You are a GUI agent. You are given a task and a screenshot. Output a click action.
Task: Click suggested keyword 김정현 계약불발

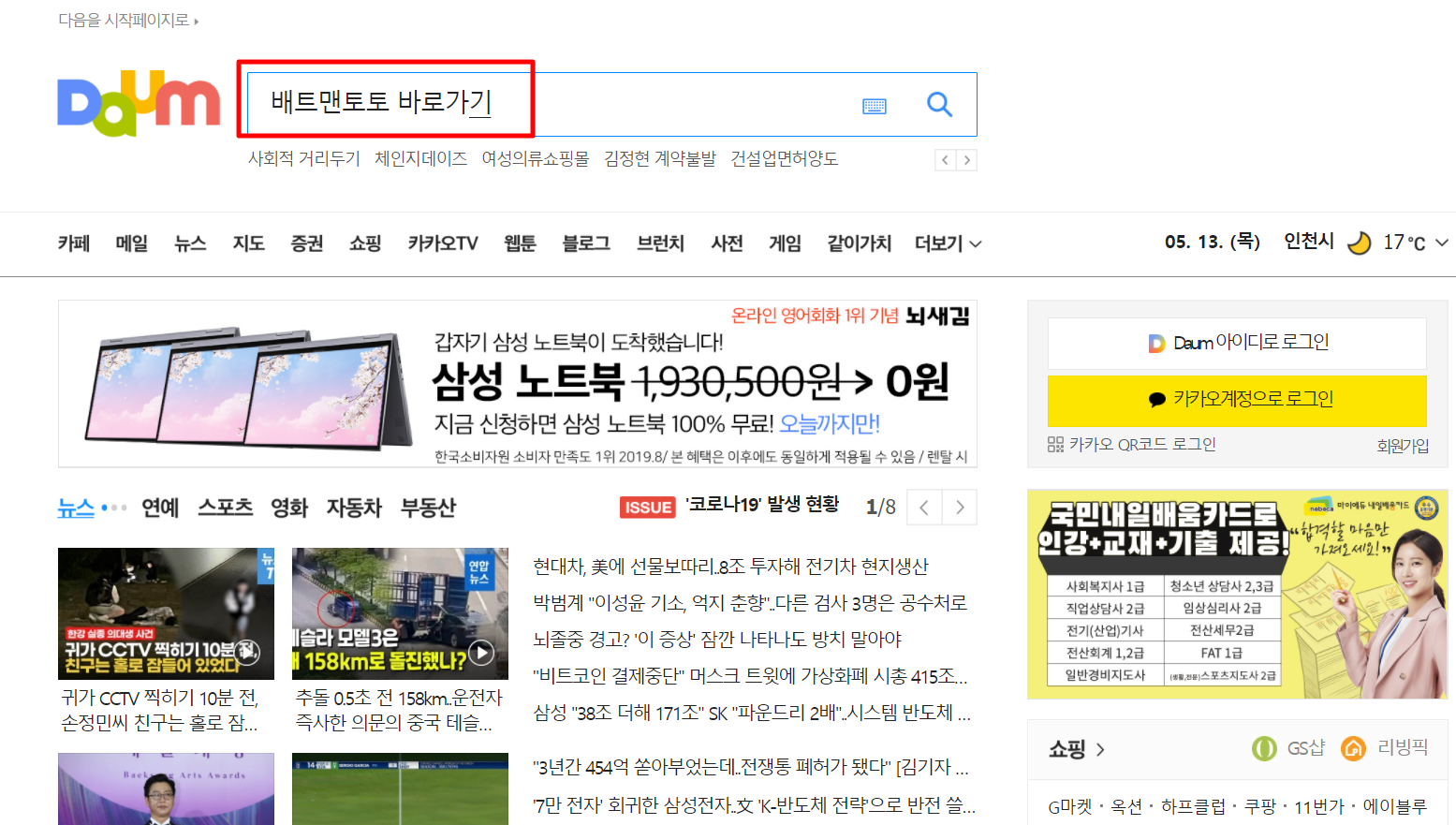click(x=660, y=159)
